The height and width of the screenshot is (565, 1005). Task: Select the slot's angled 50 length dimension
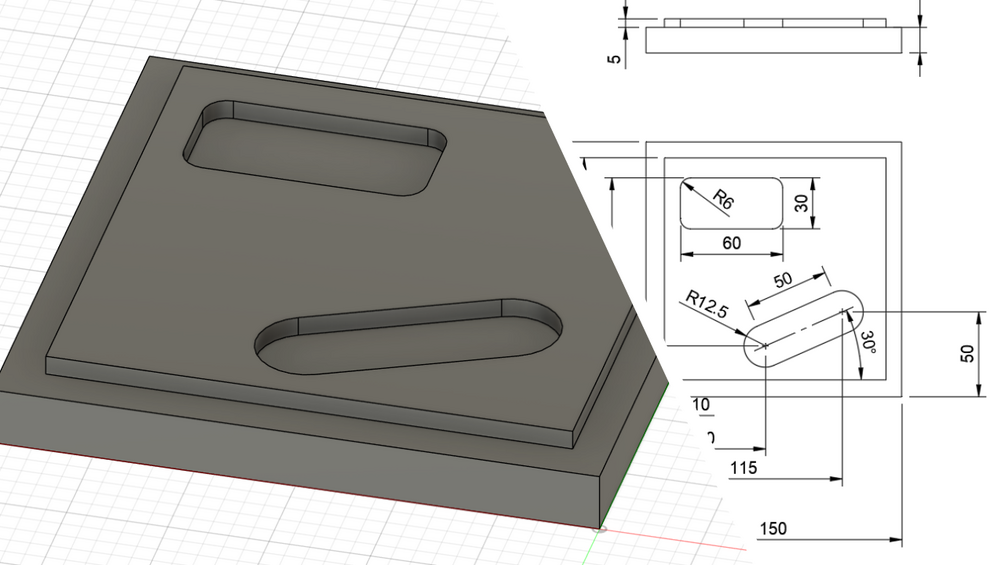[783, 280]
